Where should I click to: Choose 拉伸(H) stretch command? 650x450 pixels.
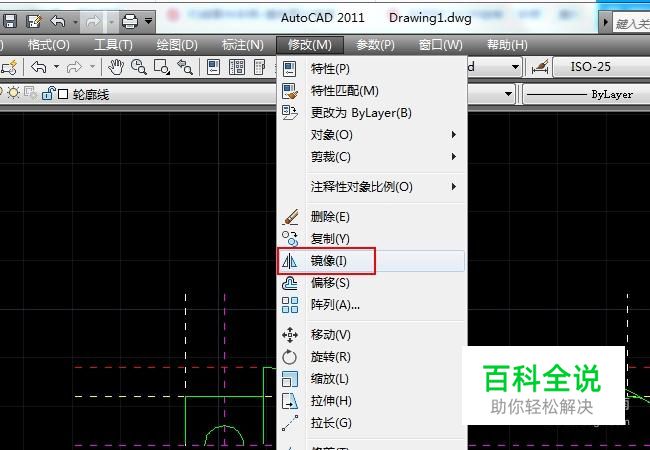tap(372, 401)
